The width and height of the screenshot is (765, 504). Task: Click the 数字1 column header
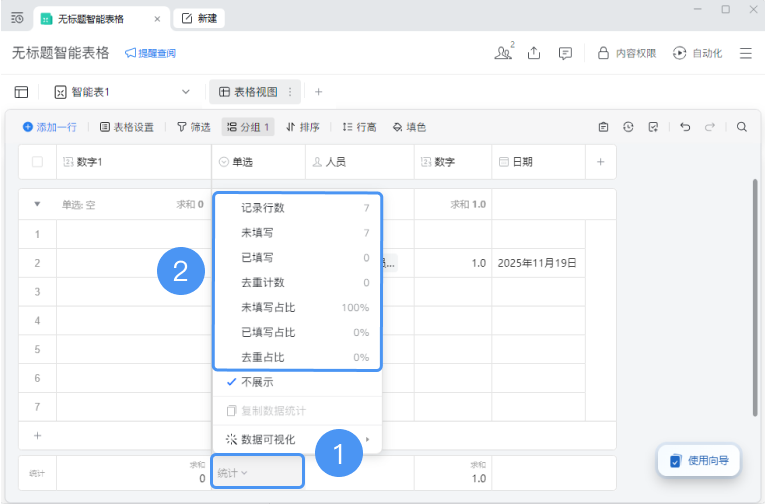tap(134, 162)
